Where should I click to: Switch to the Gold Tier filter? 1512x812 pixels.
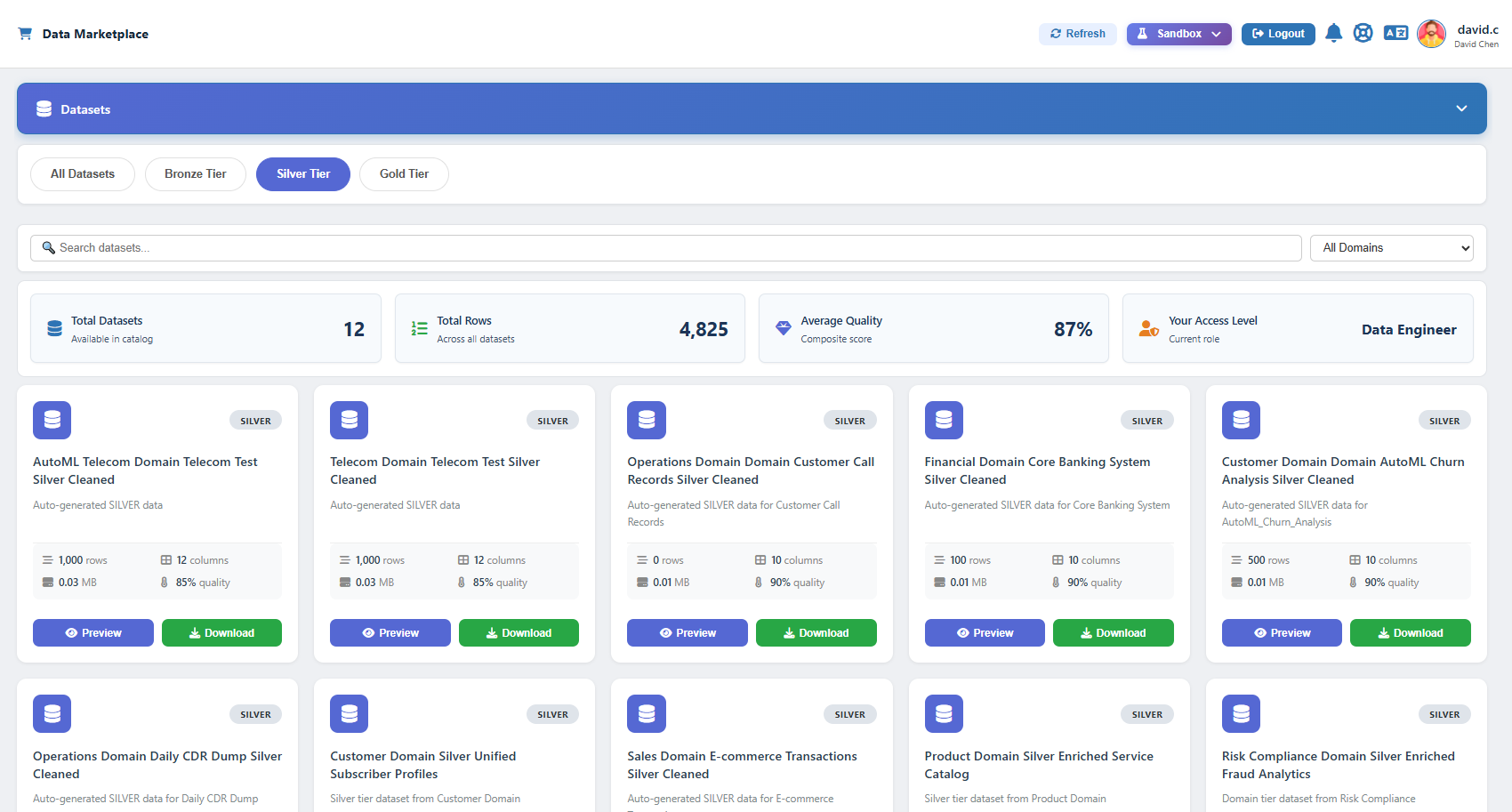(x=404, y=173)
